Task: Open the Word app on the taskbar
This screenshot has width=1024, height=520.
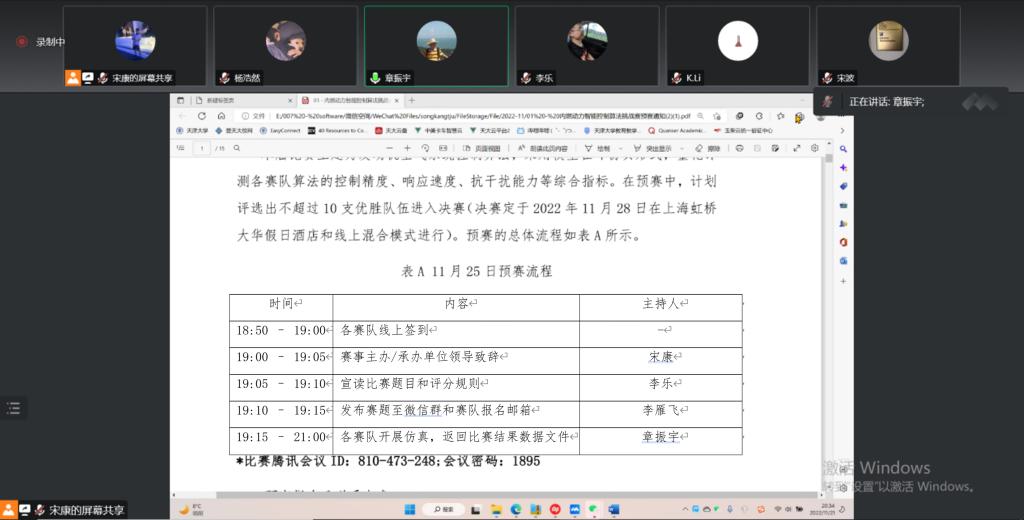Action: [x=613, y=509]
